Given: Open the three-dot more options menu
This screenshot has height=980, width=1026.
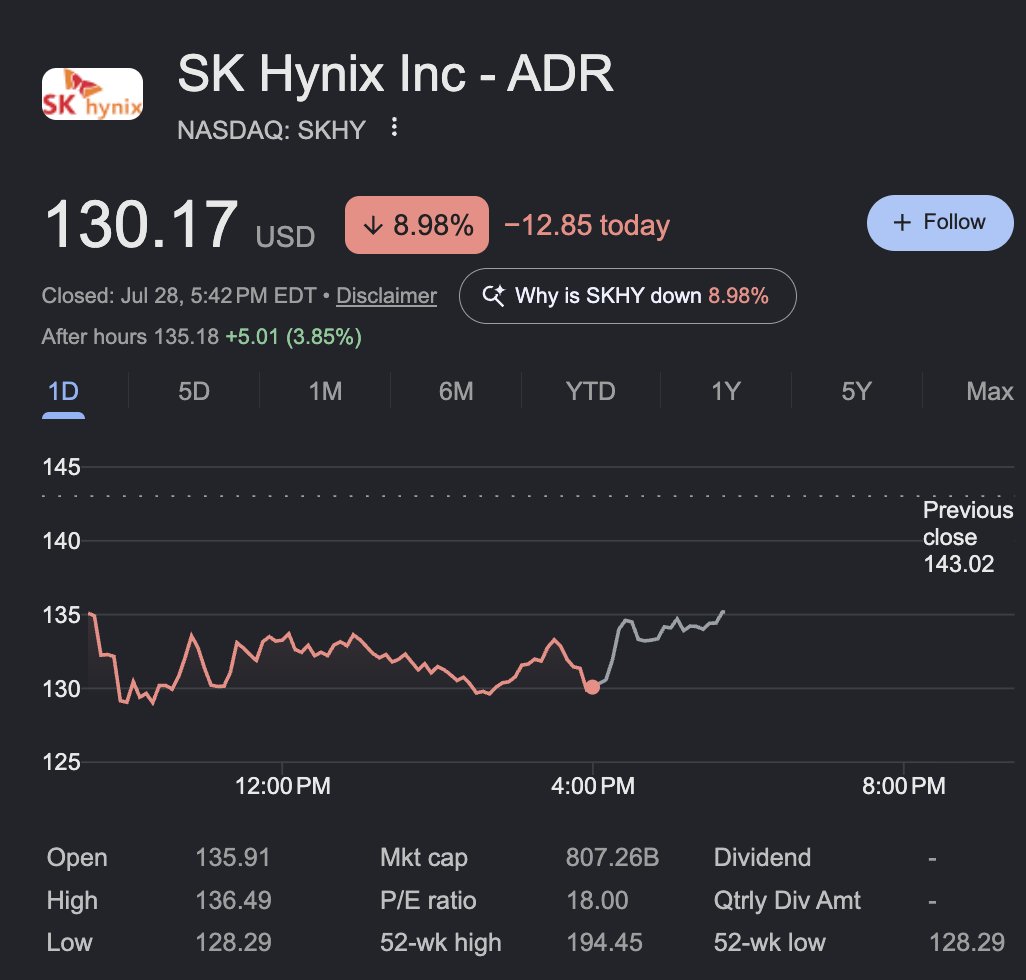Looking at the screenshot, I should click(x=394, y=127).
